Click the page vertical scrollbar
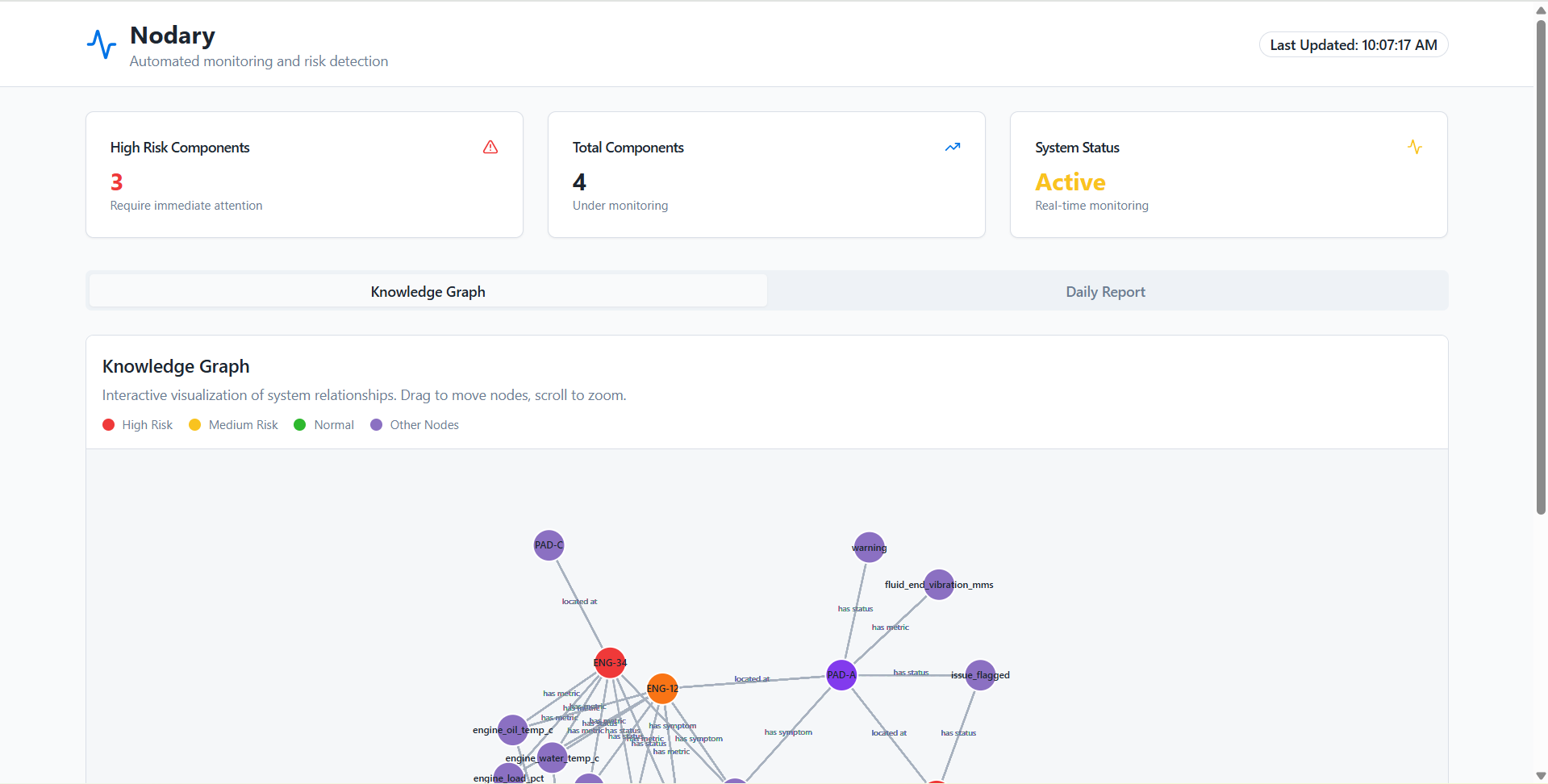Image resolution: width=1548 pixels, height=784 pixels. click(x=1541, y=266)
